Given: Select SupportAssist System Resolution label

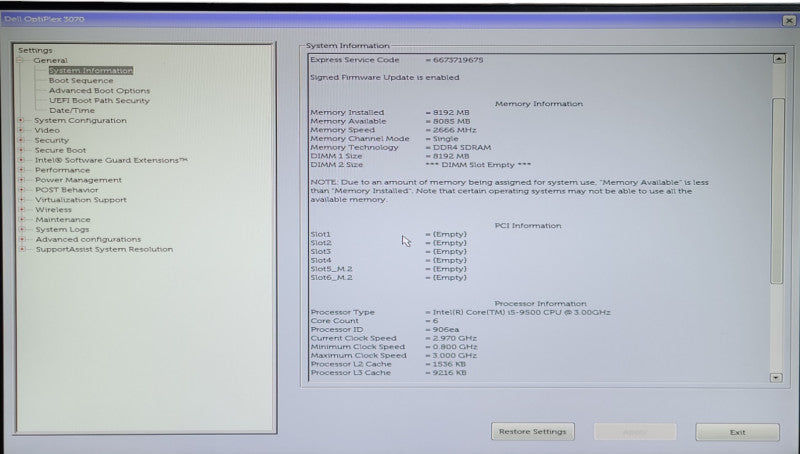Looking at the screenshot, I should coord(105,249).
